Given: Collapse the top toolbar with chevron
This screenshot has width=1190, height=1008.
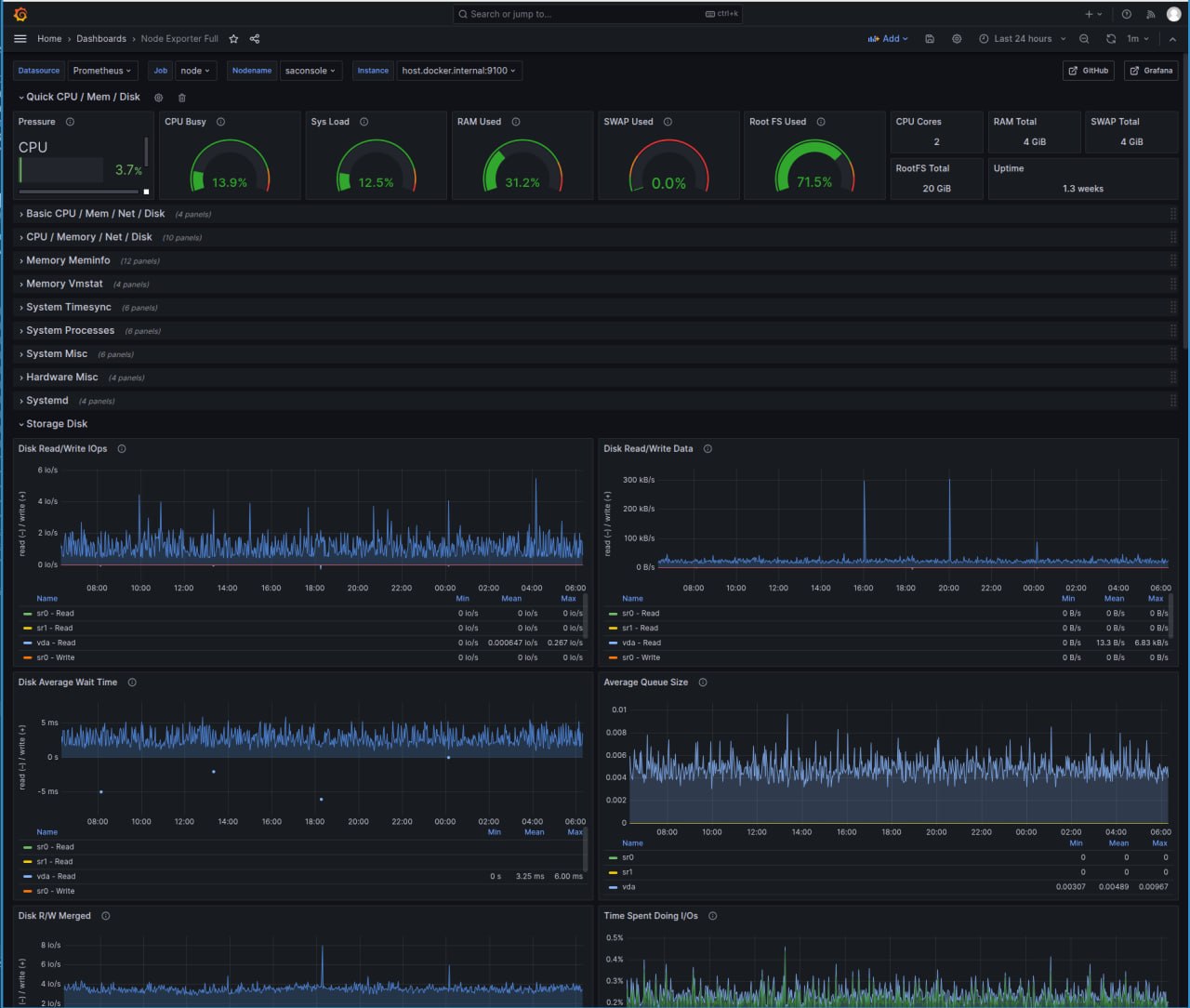Looking at the screenshot, I should [x=1172, y=39].
